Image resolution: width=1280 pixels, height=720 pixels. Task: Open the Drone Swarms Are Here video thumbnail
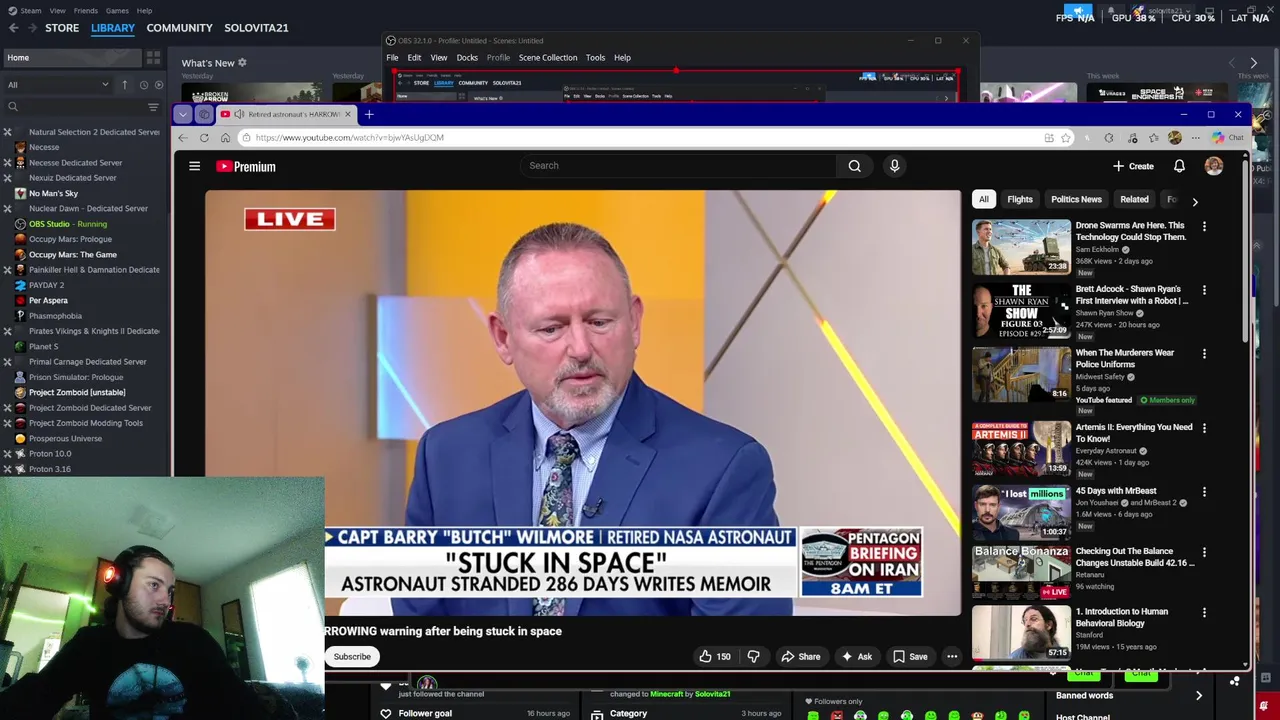pyautogui.click(x=1021, y=246)
